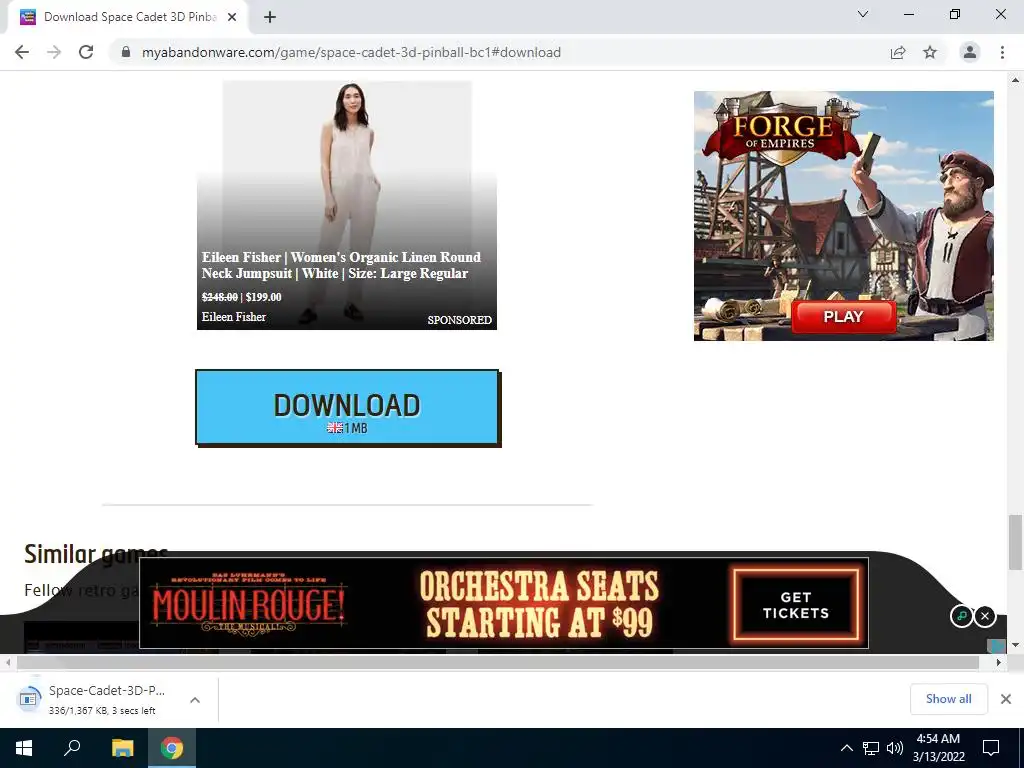Image resolution: width=1024 pixels, height=768 pixels.
Task: Open the Eileen Fisher jumpsuit ad
Action: 347,205
